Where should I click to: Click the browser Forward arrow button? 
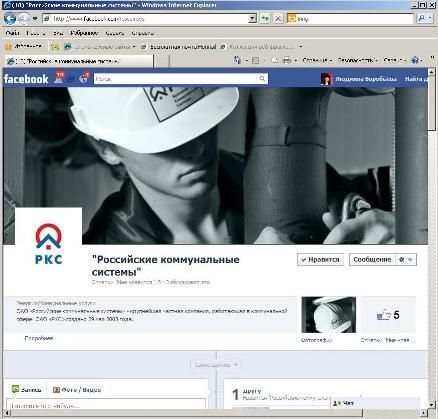click(x=23, y=19)
